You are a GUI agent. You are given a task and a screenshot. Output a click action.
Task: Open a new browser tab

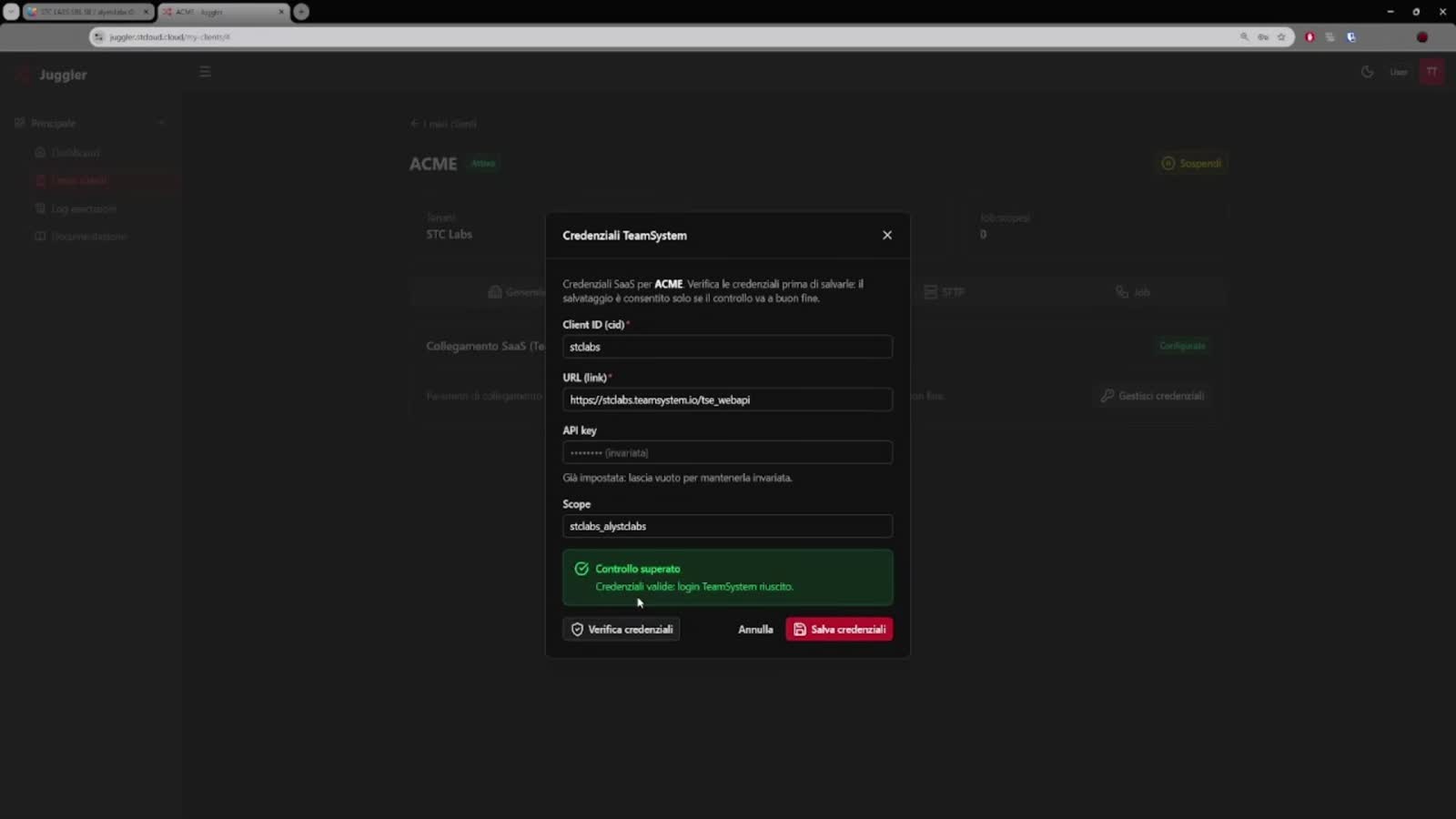301,12
